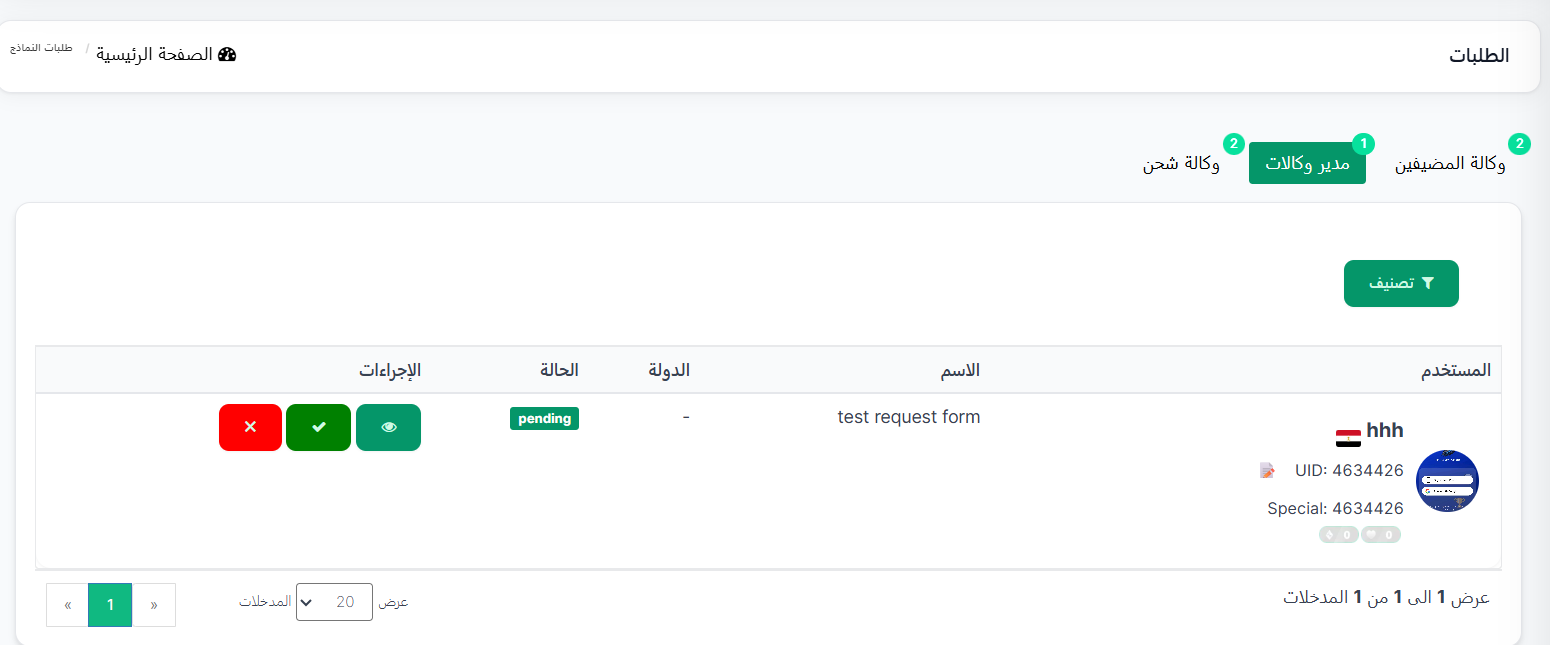Select page 1 in pagination
Image resolution: width=1550 pixels, height=645 pixels.
pyautogui.click(x=110, y=605)
